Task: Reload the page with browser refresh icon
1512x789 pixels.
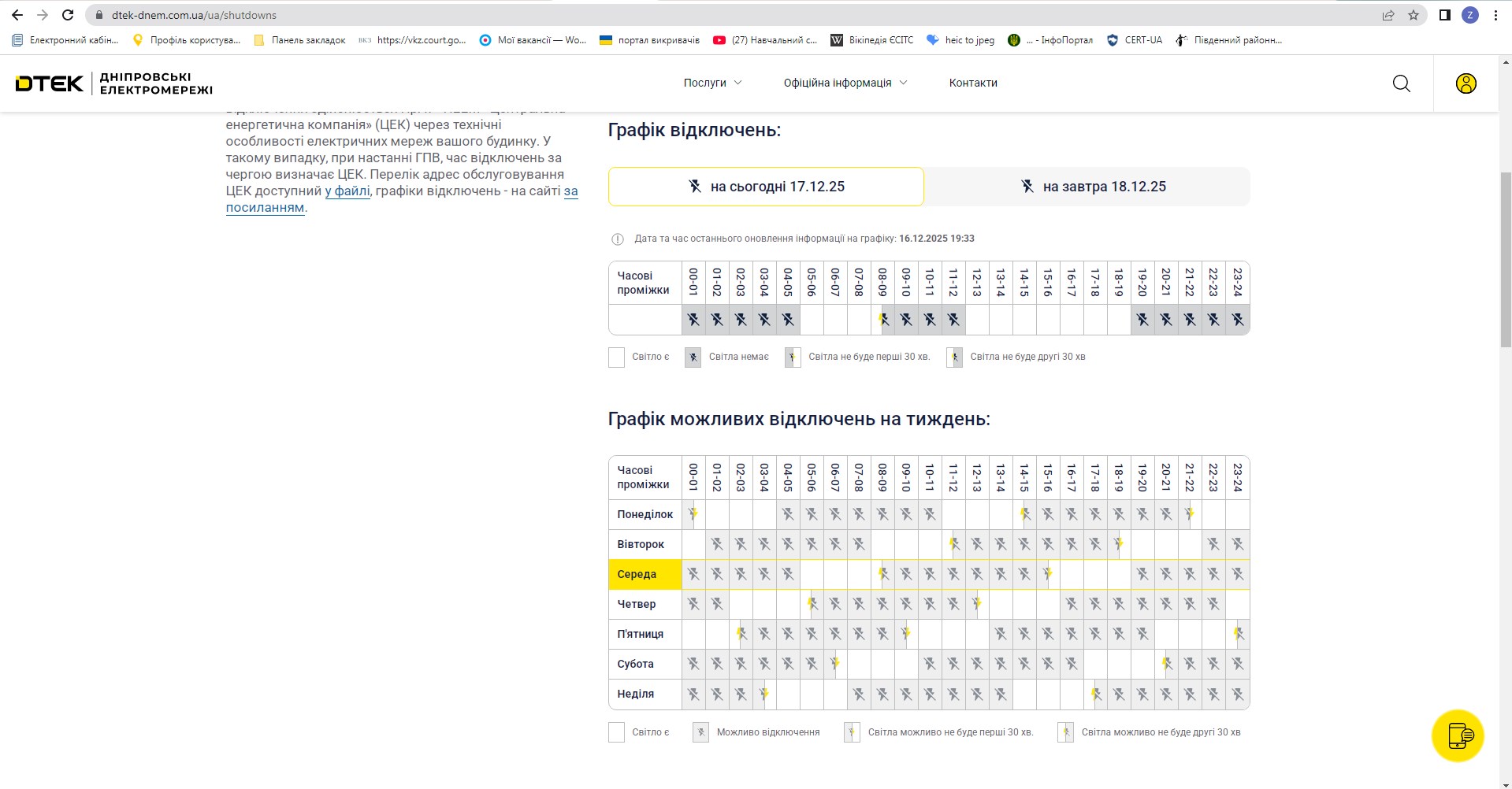Action: 68,15
